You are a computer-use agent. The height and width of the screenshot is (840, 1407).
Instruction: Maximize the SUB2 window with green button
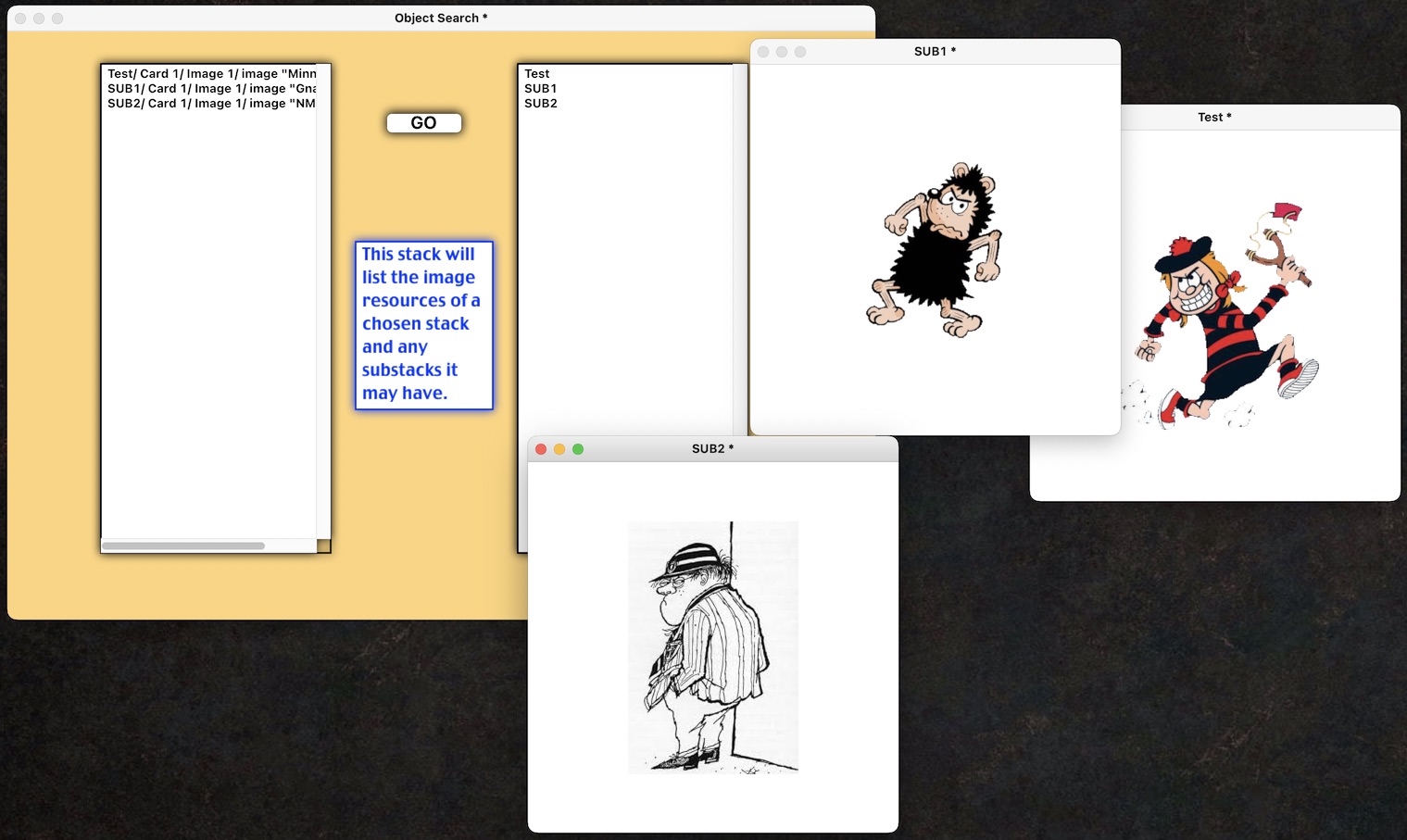(x=578, y=449)
